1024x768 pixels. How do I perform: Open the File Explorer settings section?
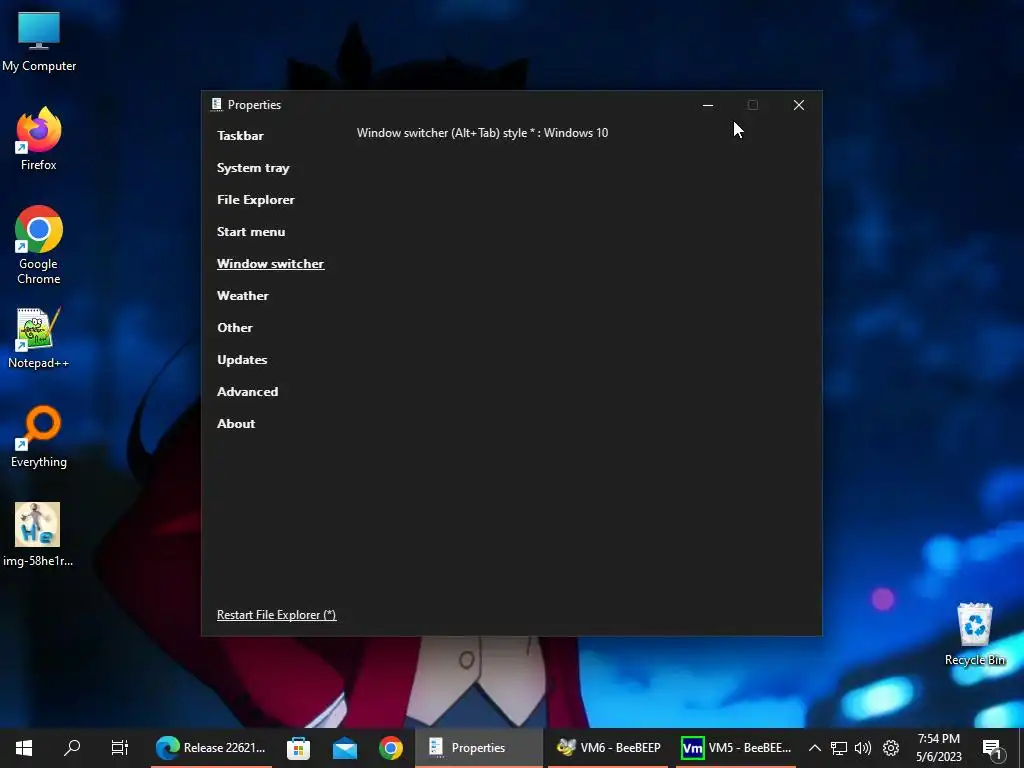[x=255, y=200]
